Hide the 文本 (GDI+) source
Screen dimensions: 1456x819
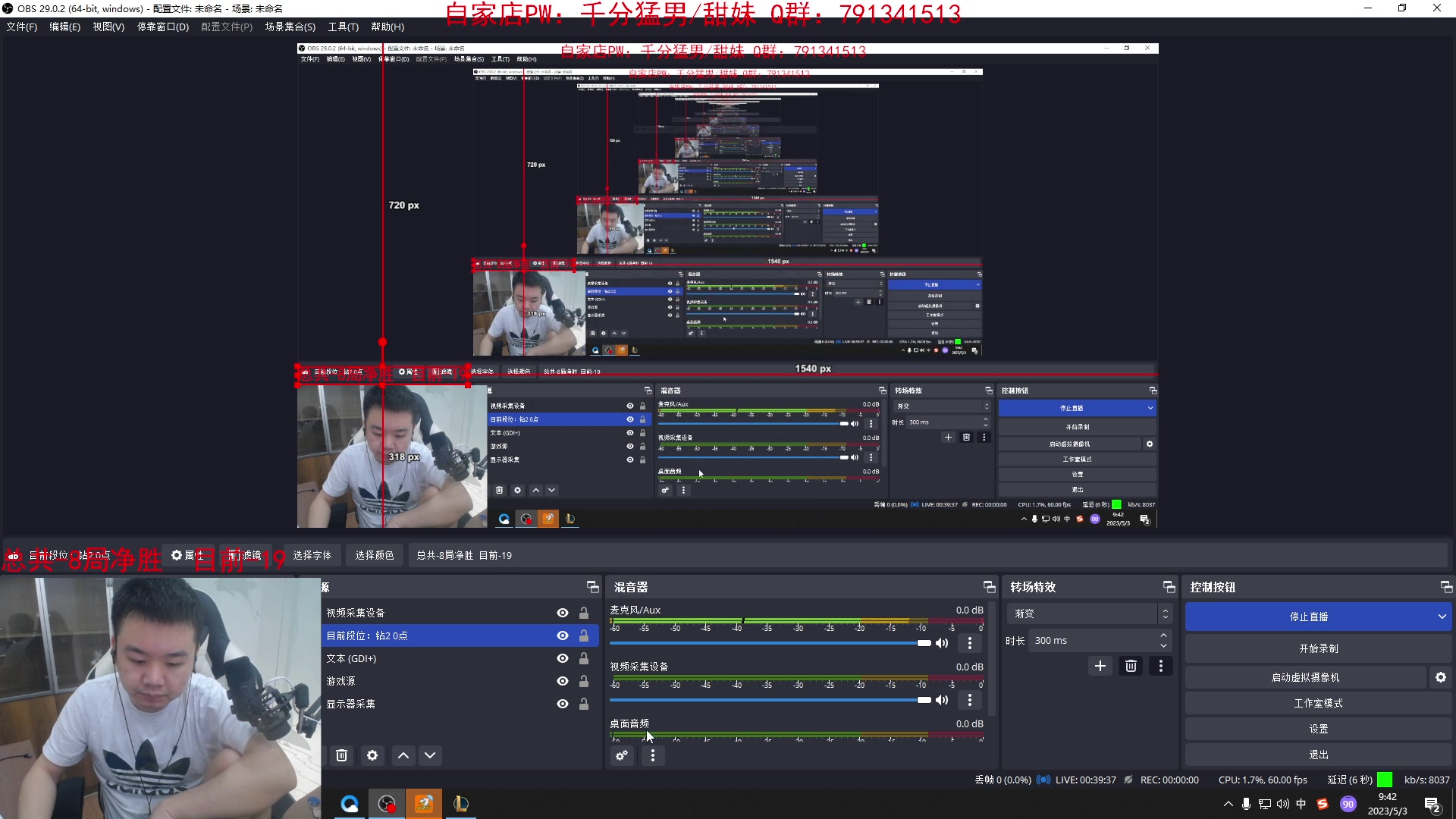pos(563,658)
